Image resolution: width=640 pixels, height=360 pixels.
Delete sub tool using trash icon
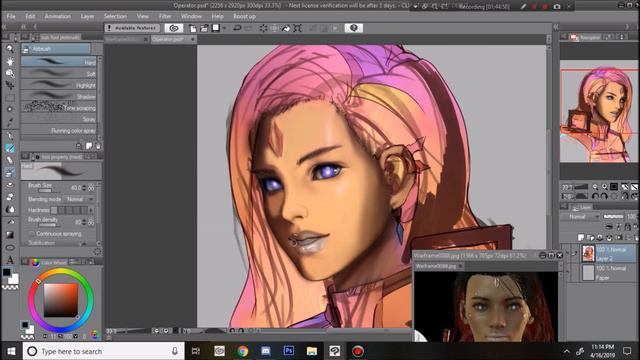pyautogui.click(x=98, y=146)
